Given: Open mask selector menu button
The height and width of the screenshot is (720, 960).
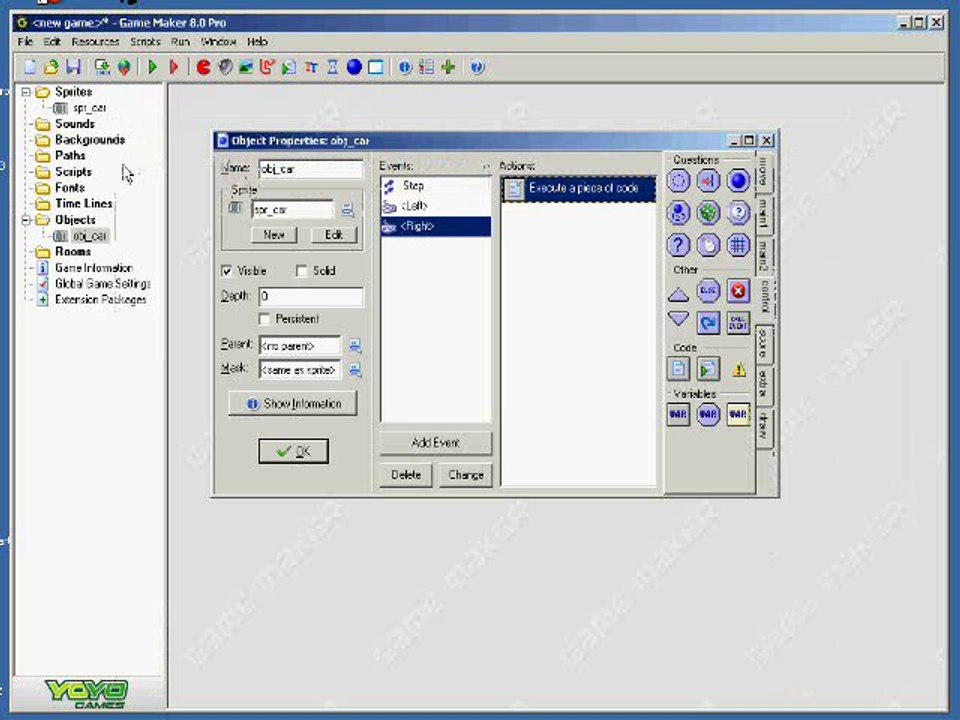Looking at the screenshot, I should pos(355,370).
